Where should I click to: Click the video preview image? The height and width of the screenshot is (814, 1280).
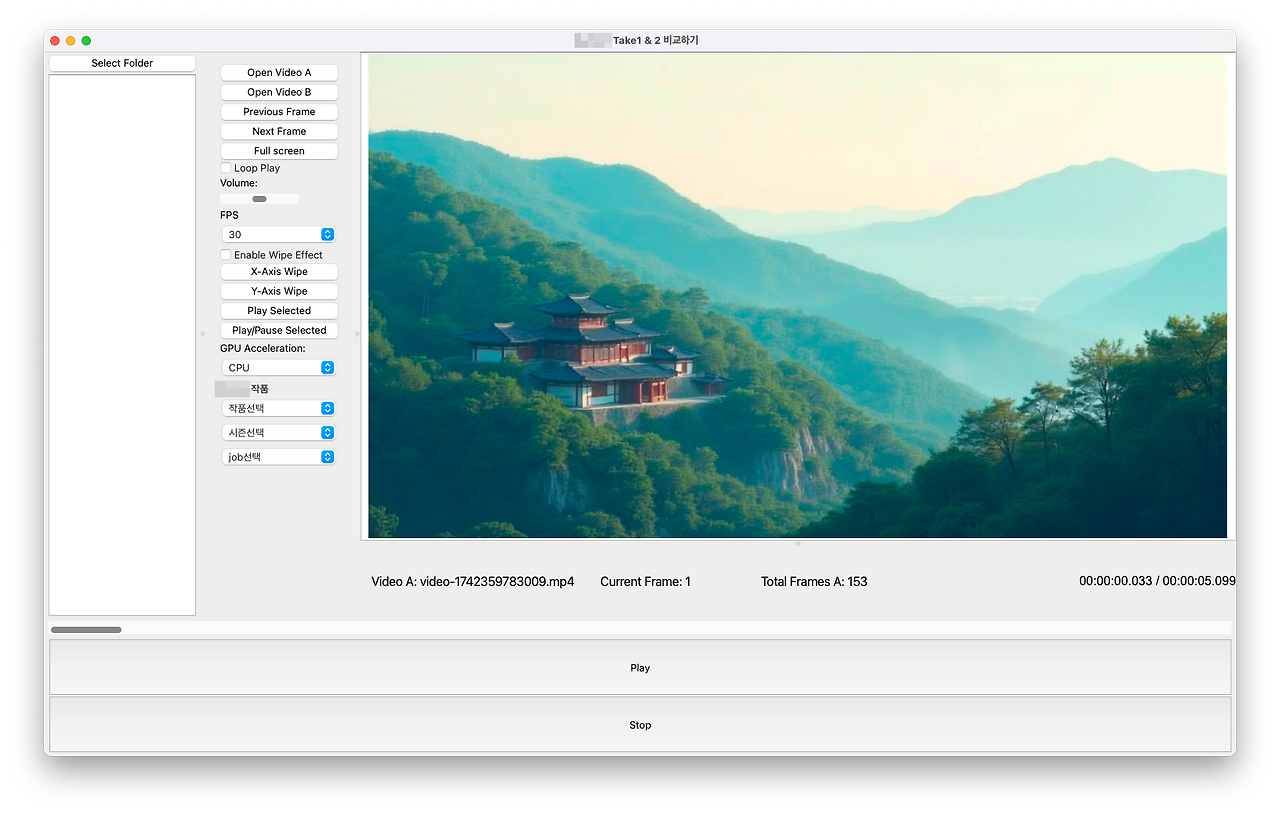797,296
